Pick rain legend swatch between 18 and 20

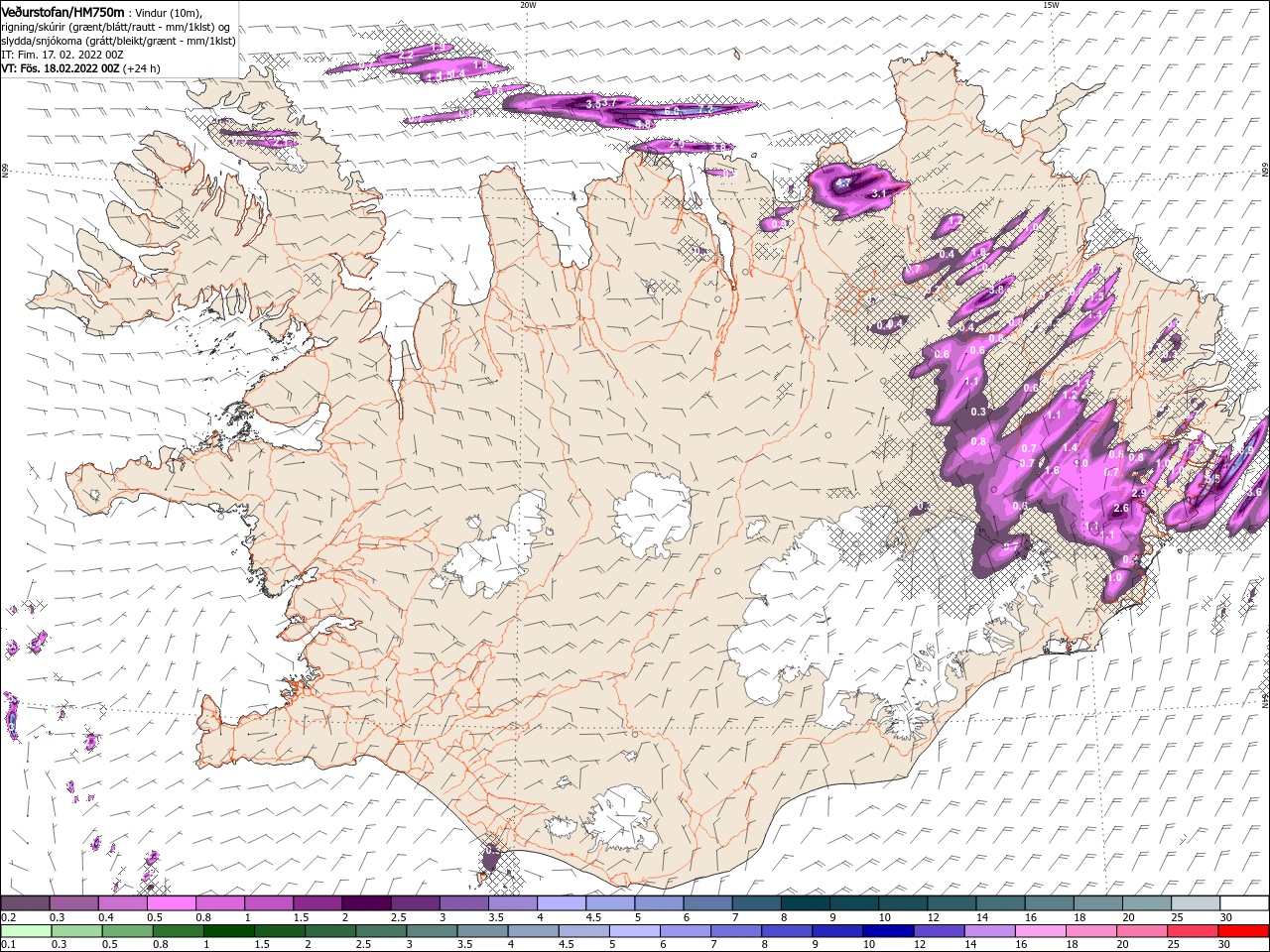[x=1091, y=931]
